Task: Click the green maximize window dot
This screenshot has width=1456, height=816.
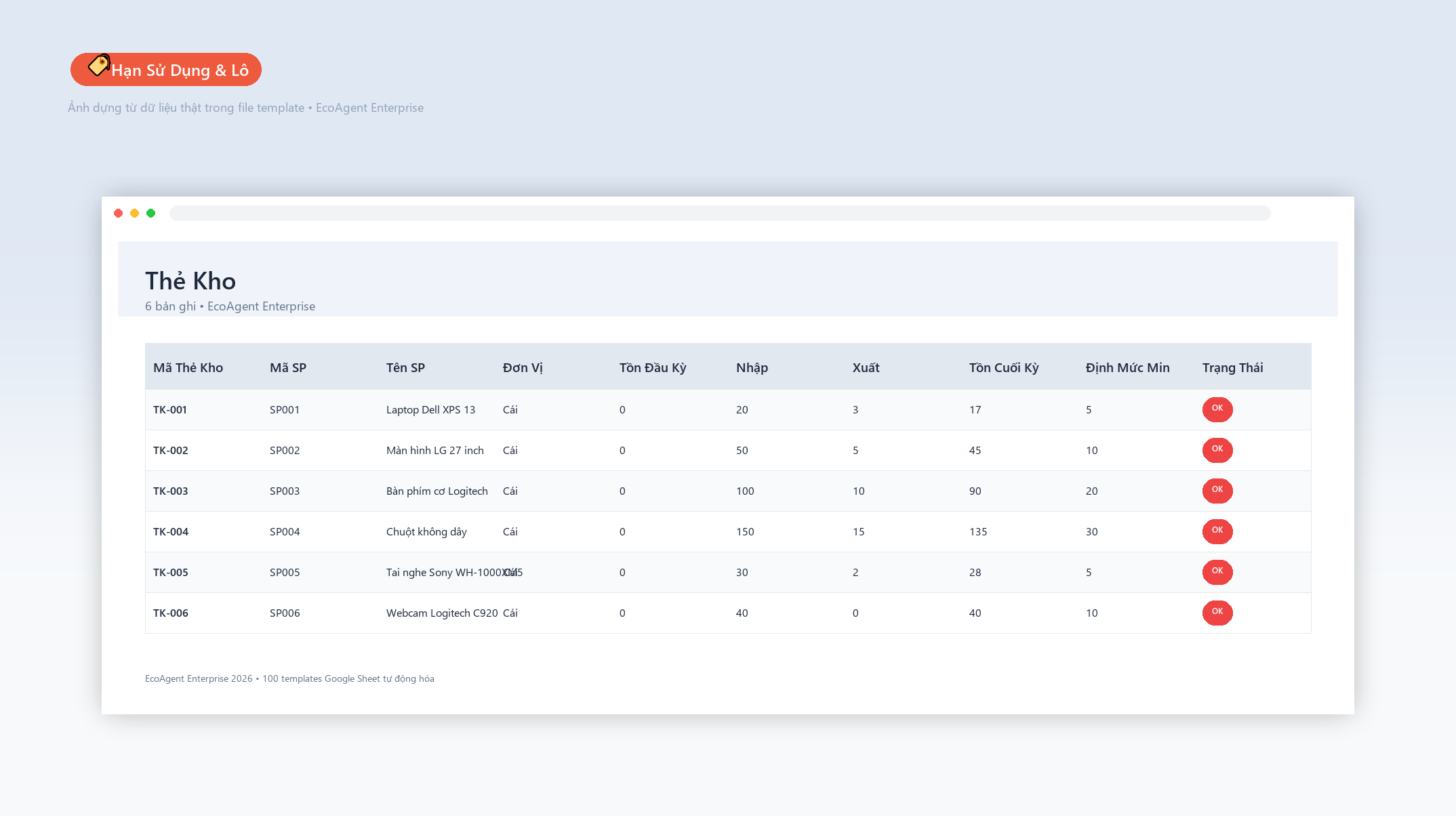Action: (151, 213)
